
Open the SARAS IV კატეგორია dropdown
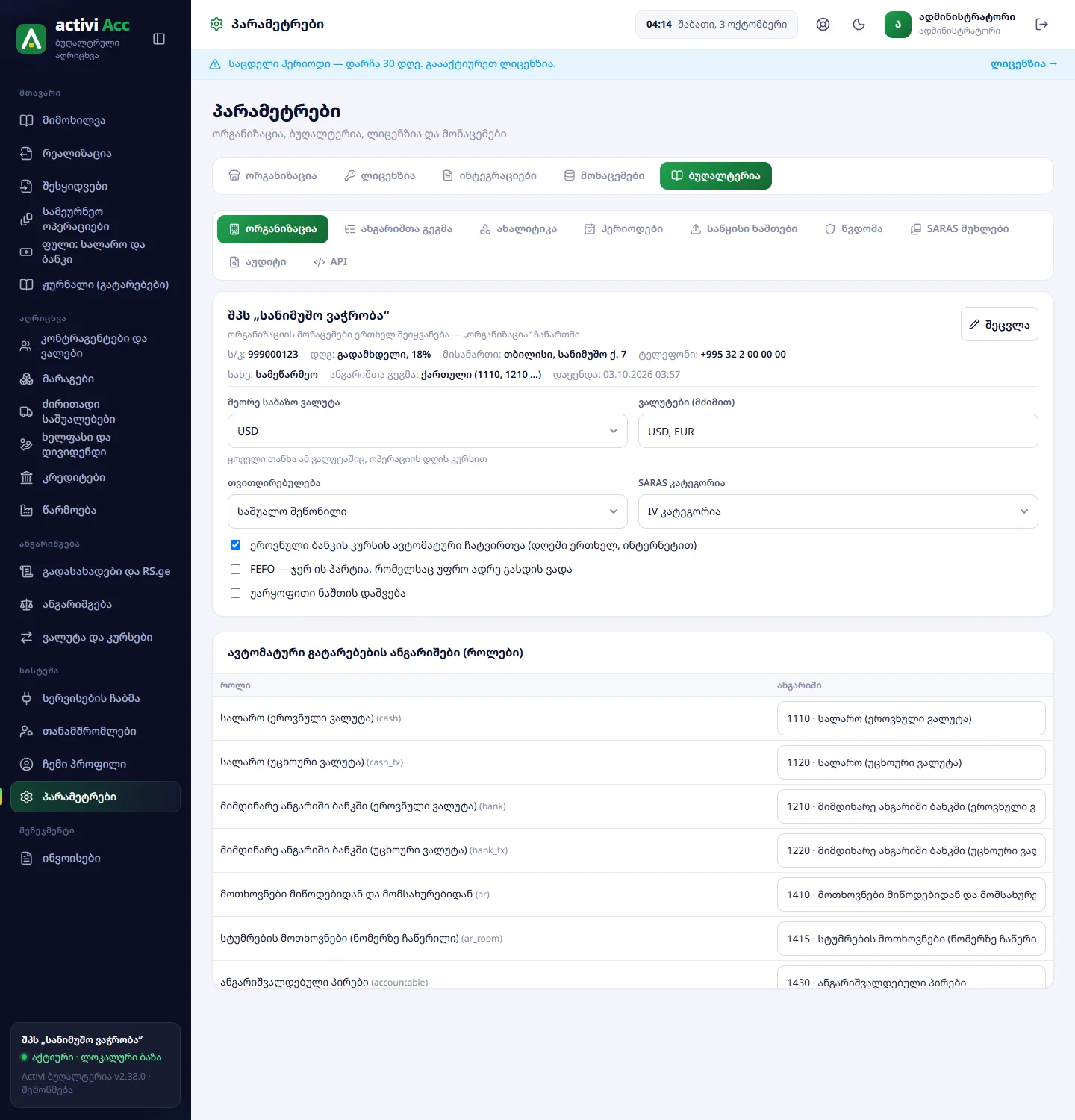pos(838,511)
